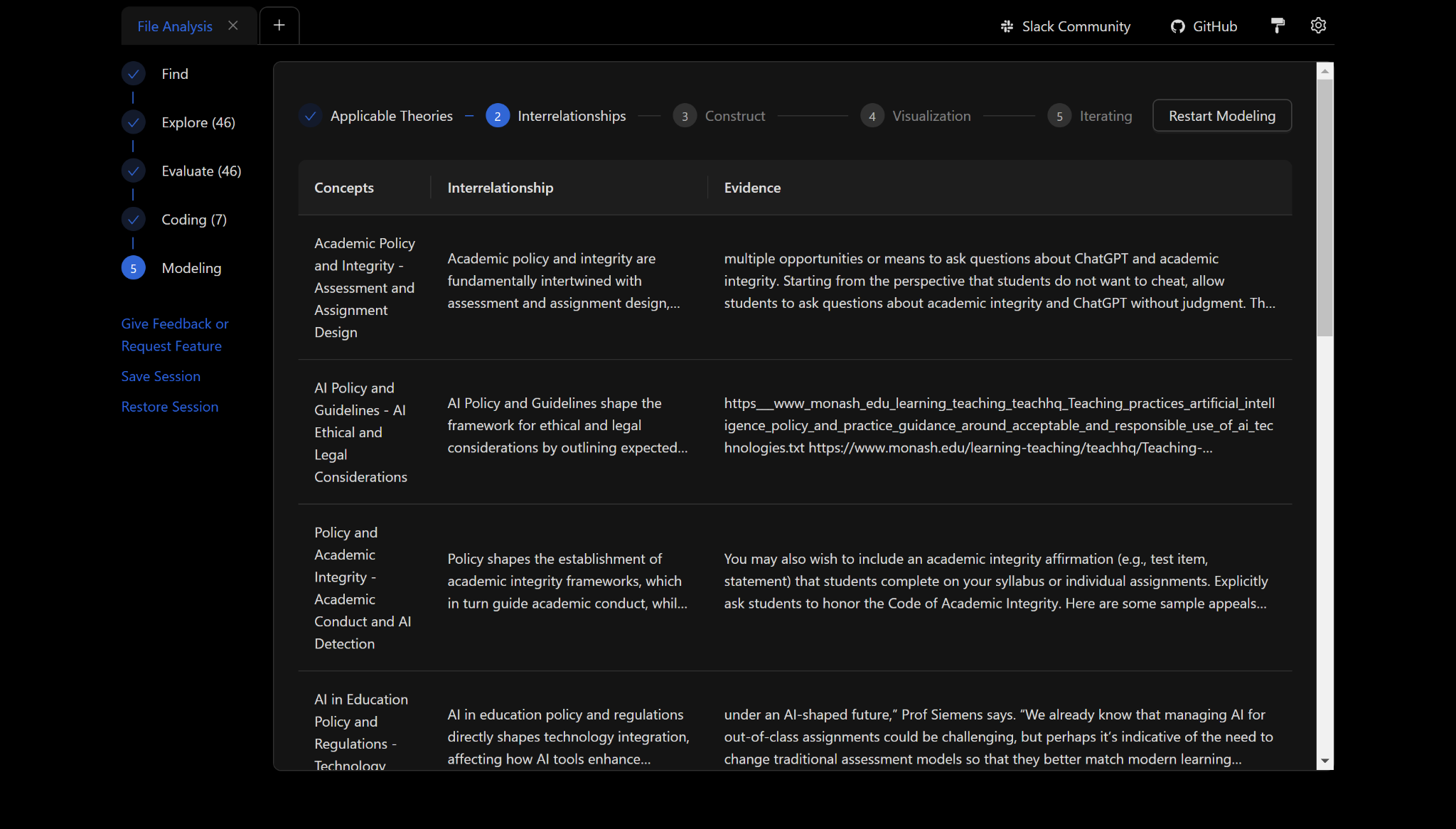Click the Construct step 3 icon
Viewport: 1456px width, 829px height.
click(x=685, y=116)
